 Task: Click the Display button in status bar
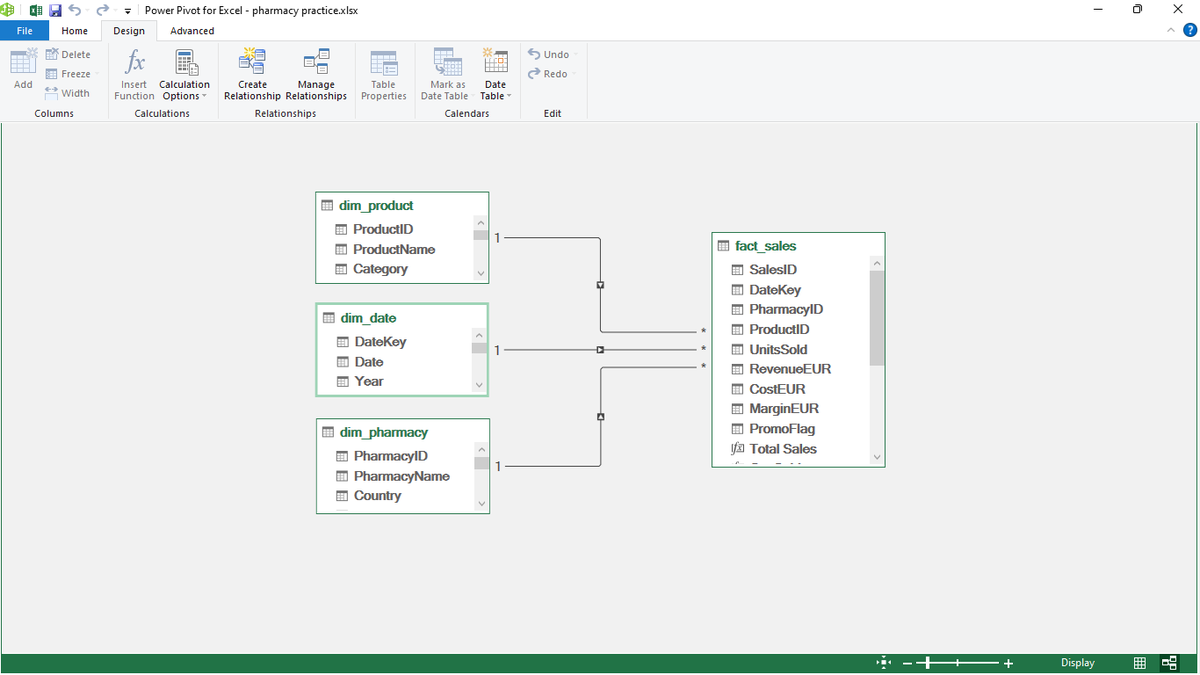[x=1077, y=663]
